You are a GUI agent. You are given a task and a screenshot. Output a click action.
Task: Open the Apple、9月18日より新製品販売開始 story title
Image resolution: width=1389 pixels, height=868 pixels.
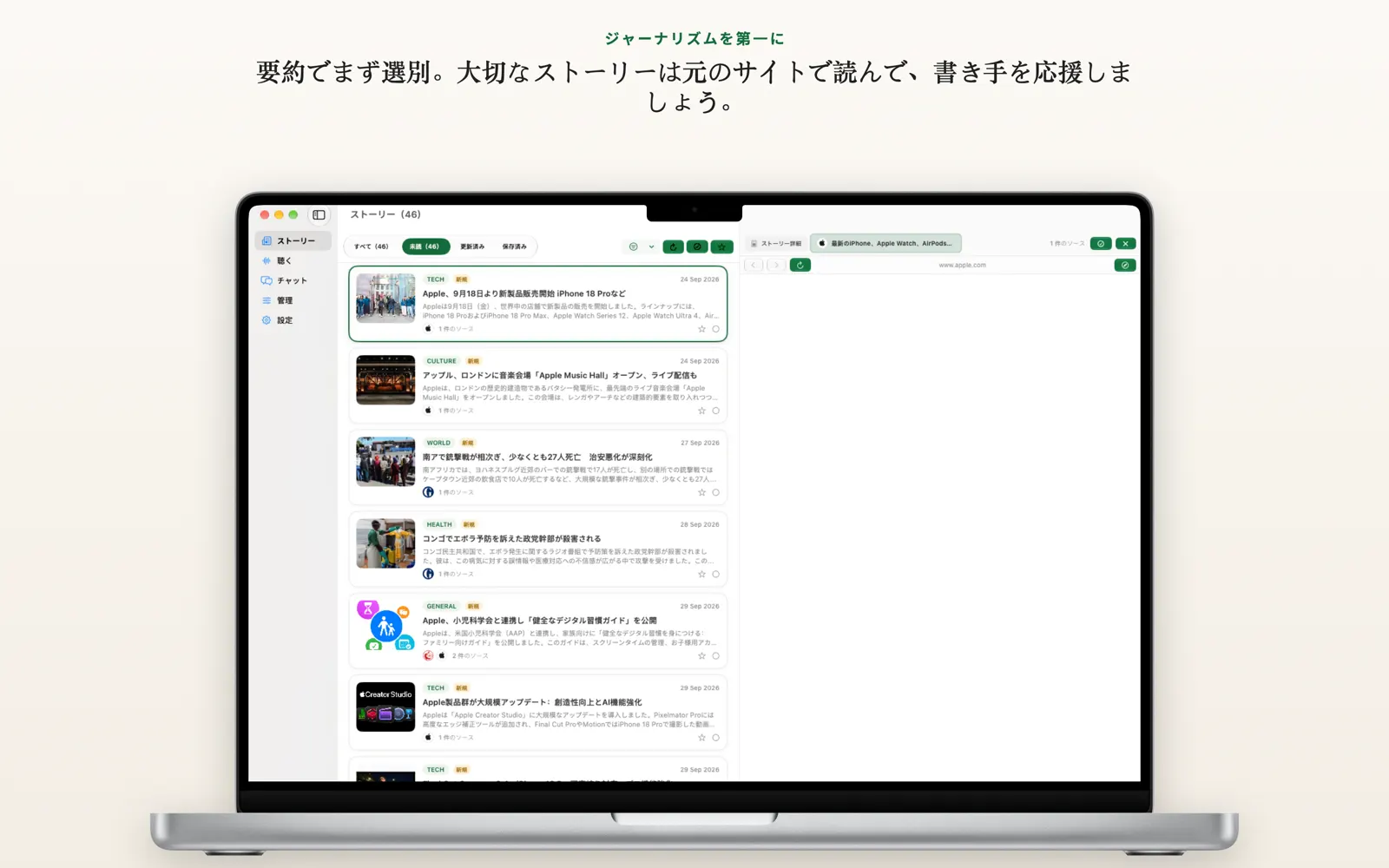(524, 293)
